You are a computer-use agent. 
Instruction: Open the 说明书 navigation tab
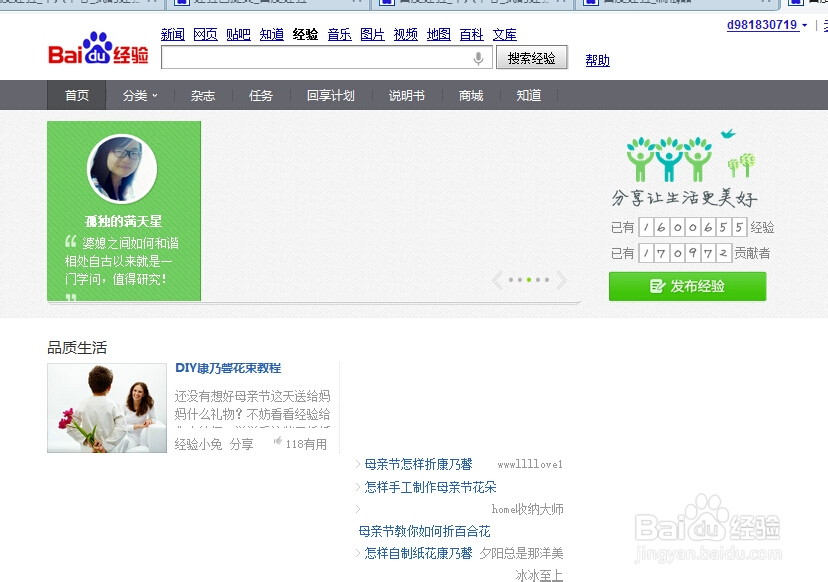(407, 96)
